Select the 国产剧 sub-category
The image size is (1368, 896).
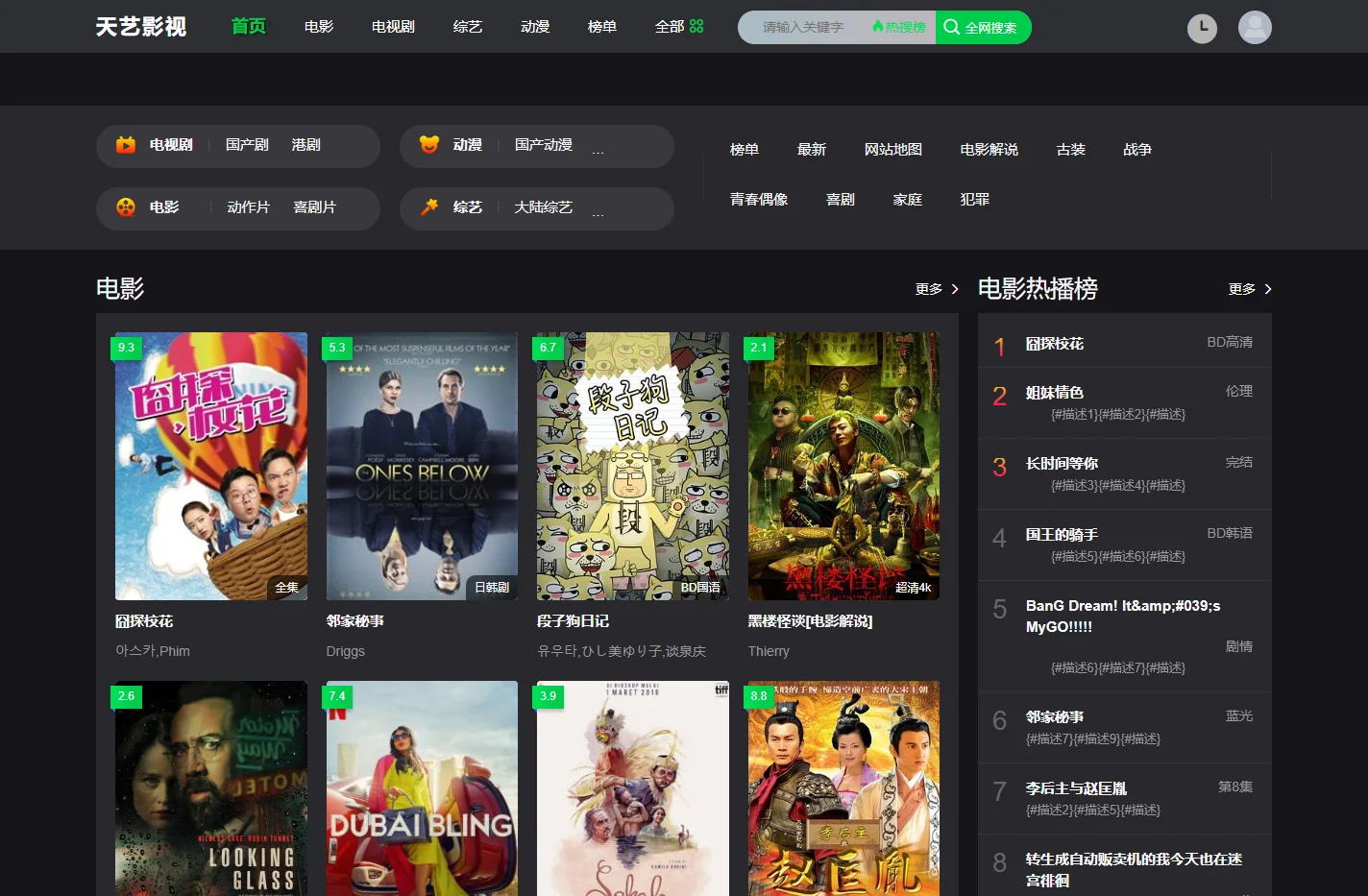tap(247, 145)
